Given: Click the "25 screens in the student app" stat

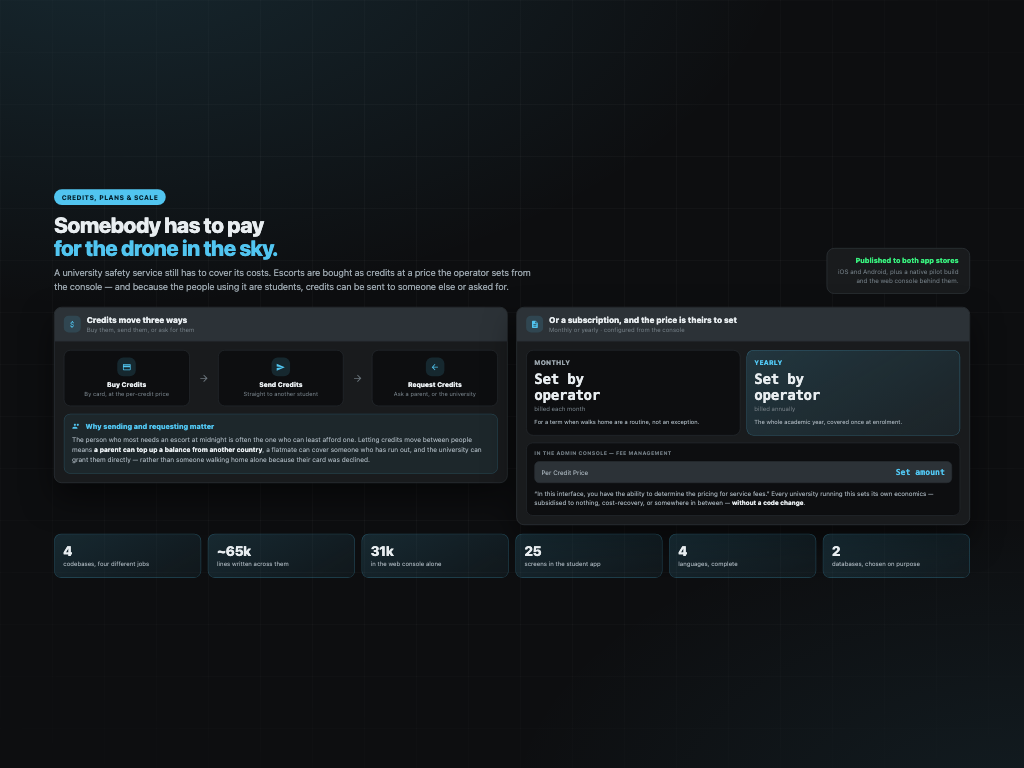Looking at the screenshot, I should pos(588,556).
